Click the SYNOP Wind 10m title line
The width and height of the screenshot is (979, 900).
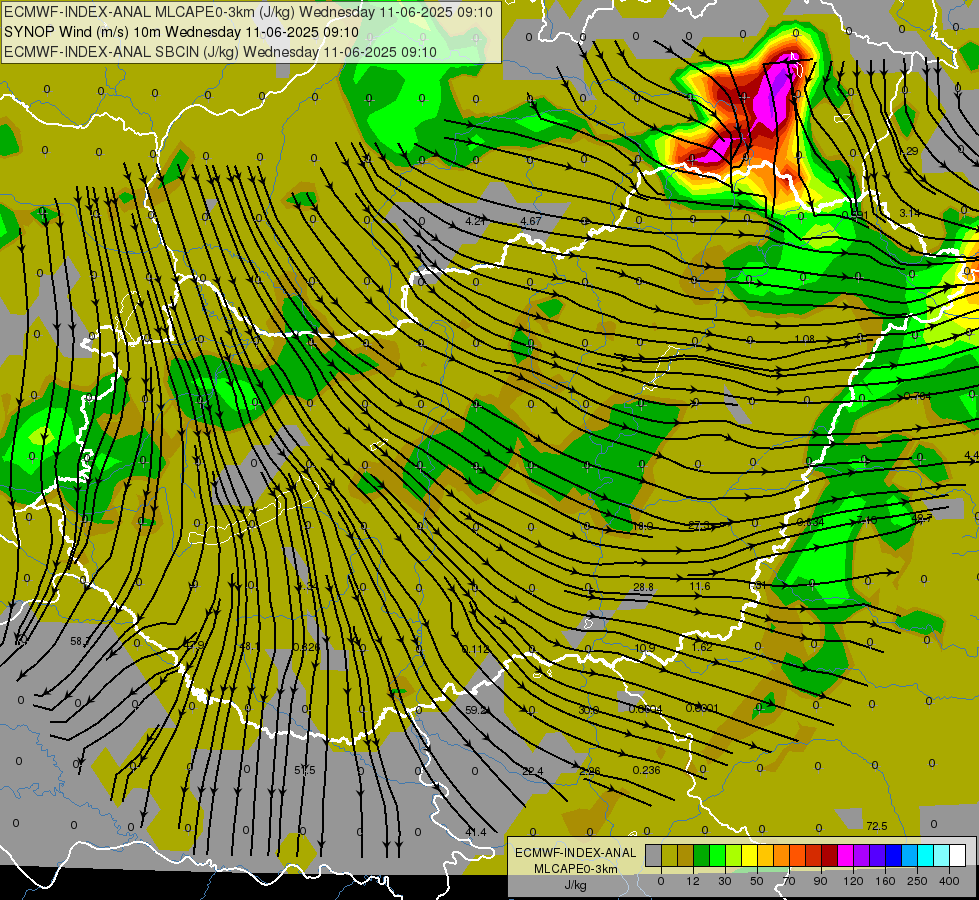pyautogui.click(x=181, y=32)
